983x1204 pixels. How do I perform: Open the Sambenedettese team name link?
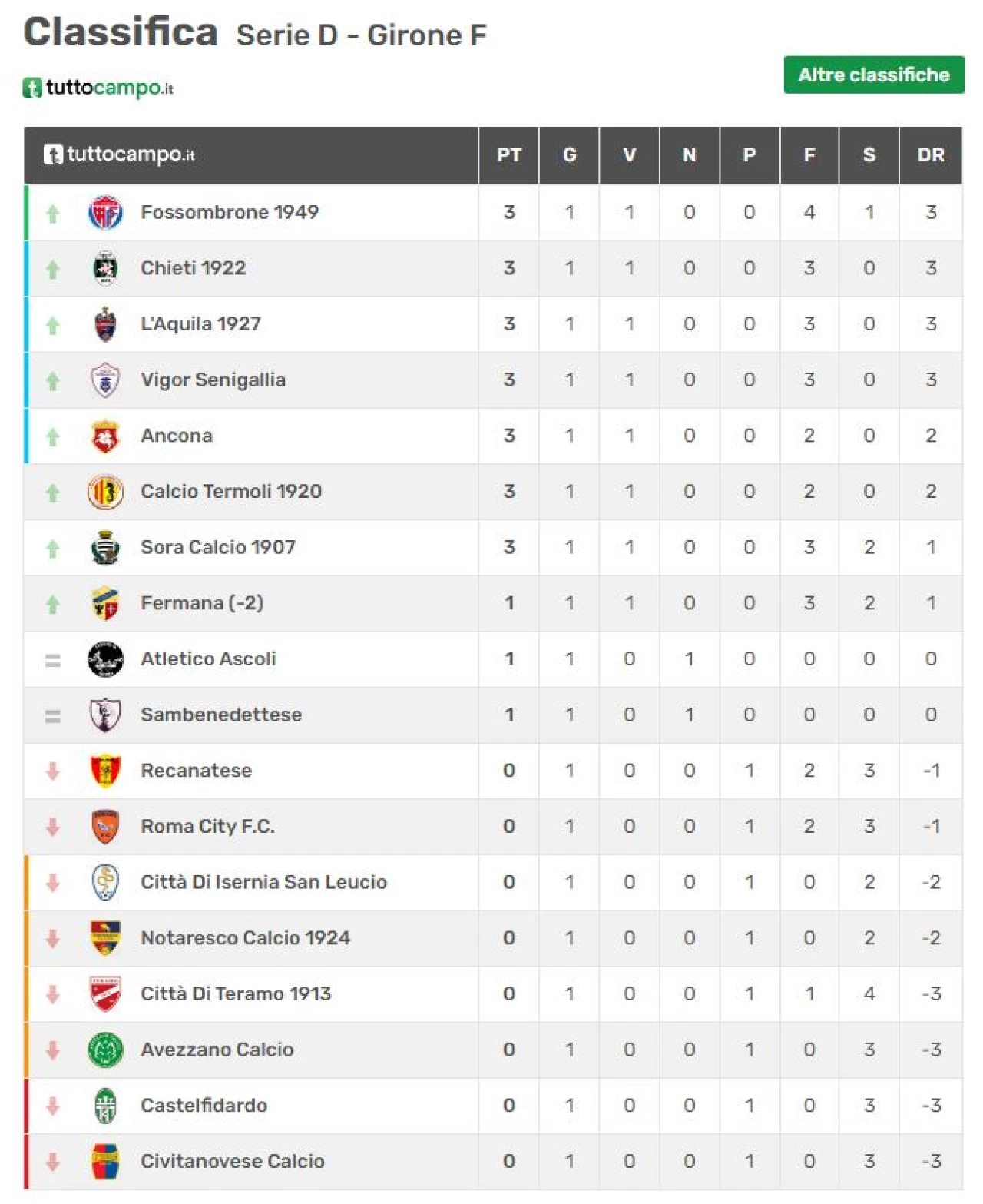(221, 715)
